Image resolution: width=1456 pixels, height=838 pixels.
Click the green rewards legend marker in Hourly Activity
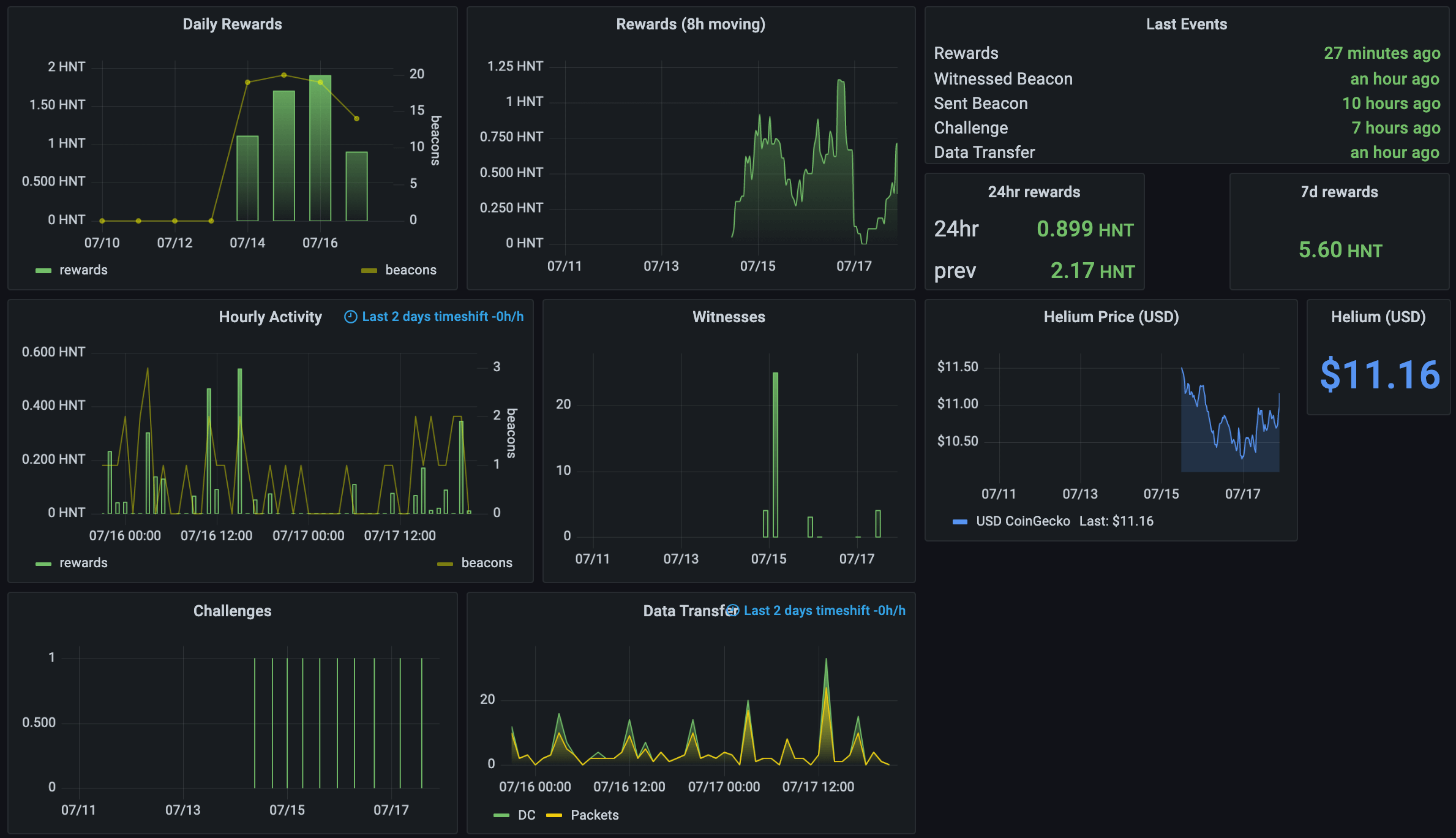(44, 562)
